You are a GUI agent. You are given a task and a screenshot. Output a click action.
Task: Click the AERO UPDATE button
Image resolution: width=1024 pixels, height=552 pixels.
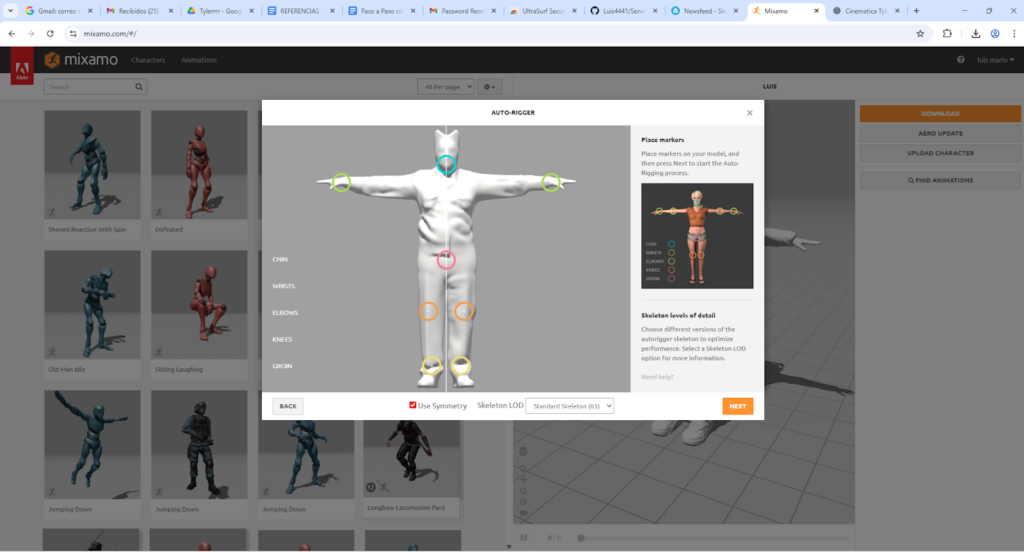pyautogui.click(x=940, y=133)
